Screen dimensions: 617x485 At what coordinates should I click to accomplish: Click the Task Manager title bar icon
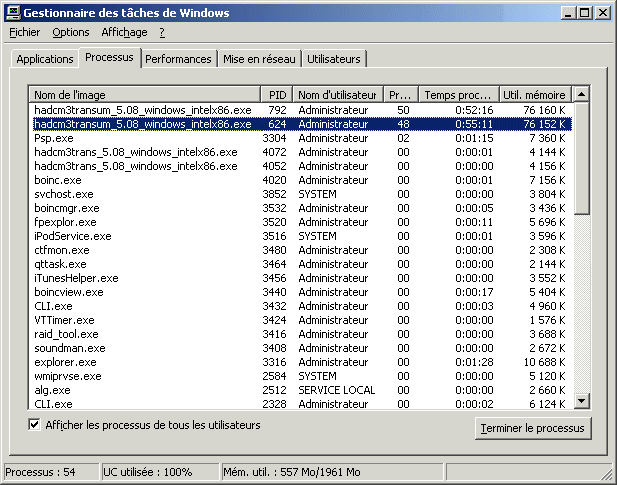tap(14, 13)
